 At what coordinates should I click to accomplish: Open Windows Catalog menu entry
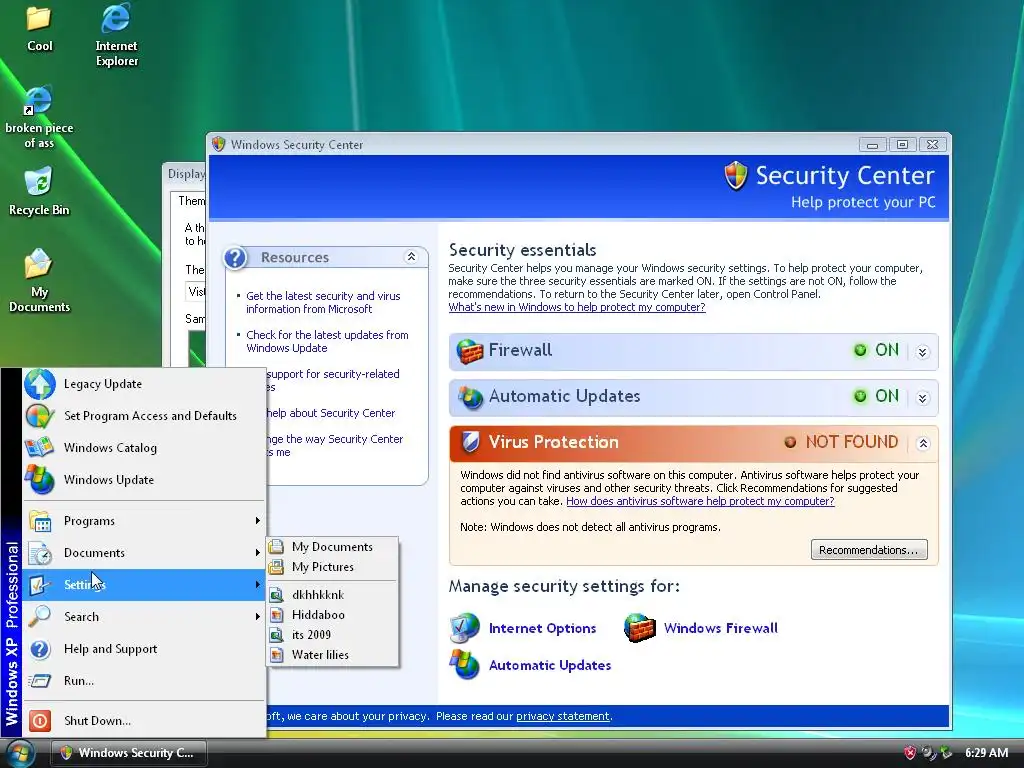pos(145,448)
